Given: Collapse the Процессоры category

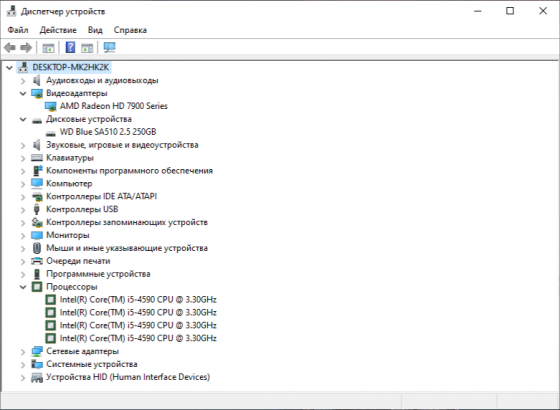Looking at the screenshot, I should pyautogui.click(x=23, y=287).
